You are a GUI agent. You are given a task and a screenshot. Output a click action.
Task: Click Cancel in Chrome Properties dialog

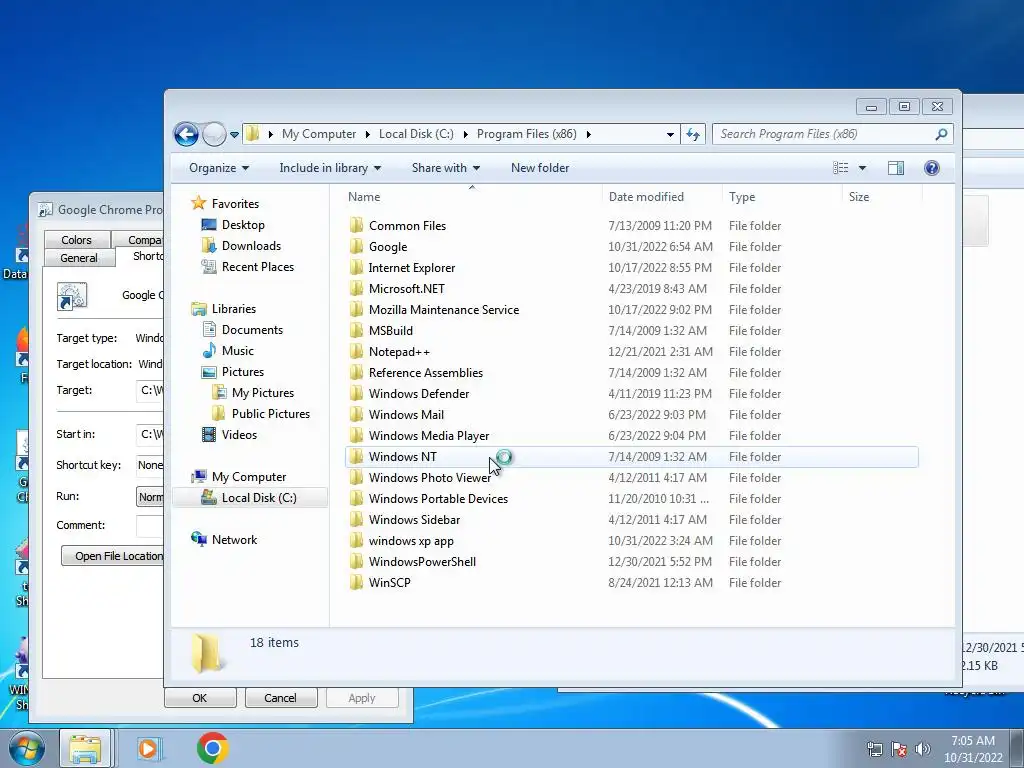(280, 697)
